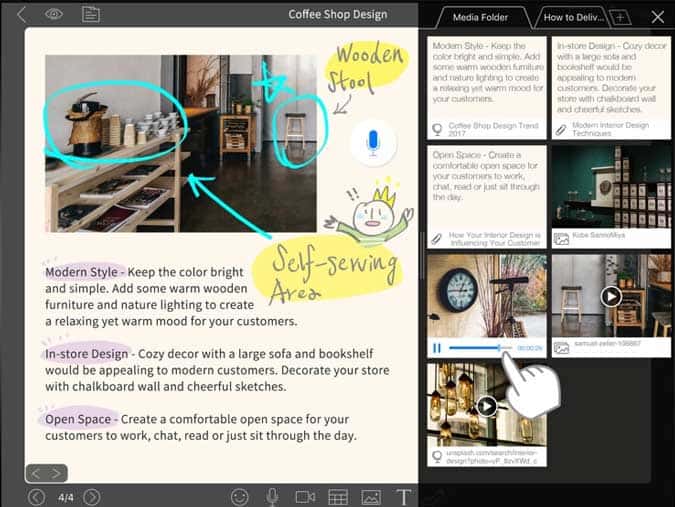Click paperclip icon on How Your Interior Design card
The image size is (675, 507).
click(x=437, y=238)
